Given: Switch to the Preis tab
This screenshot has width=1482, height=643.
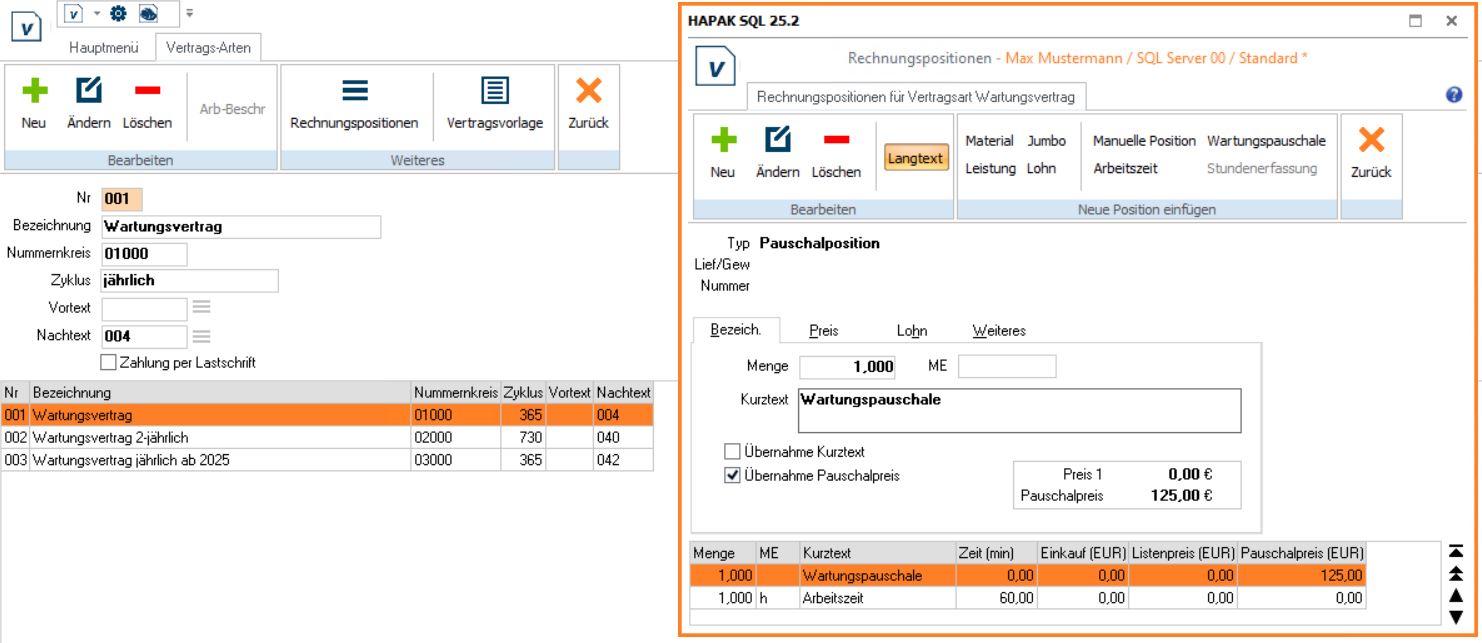Looking at the screenshot, I should (823, 331).
